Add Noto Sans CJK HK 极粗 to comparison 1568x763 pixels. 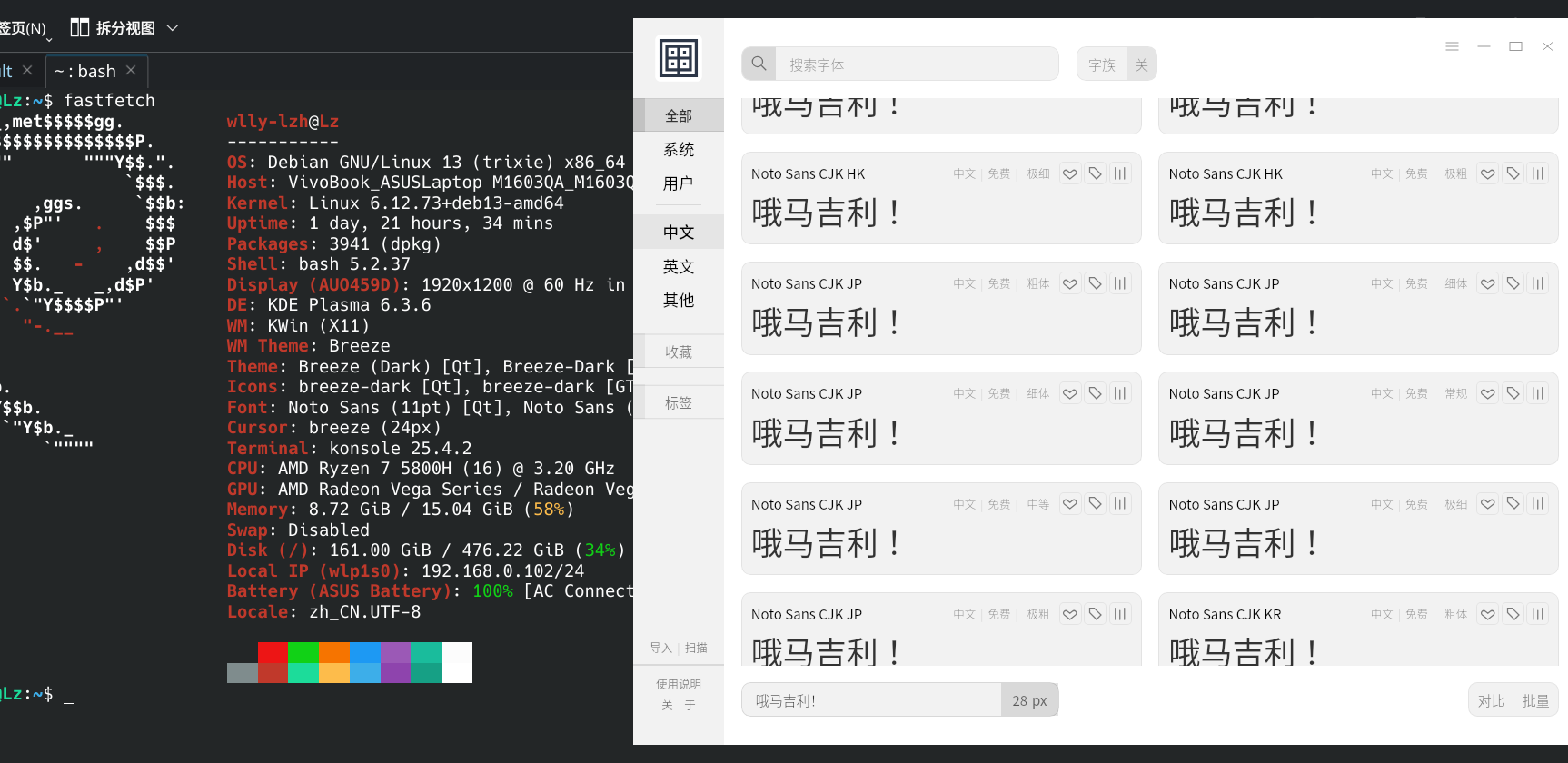pyautogui.click(x=1538, y=173)
